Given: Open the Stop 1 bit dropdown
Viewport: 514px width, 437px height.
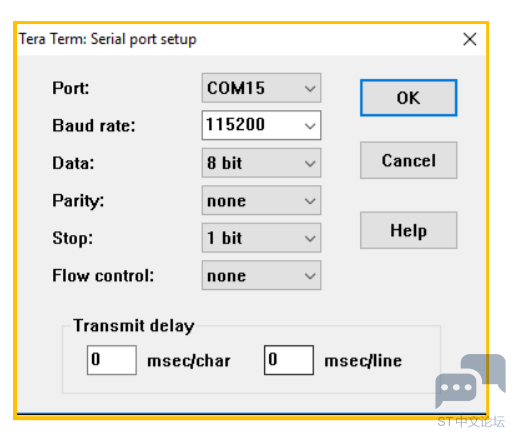Looking at the screenshot, I should point(261,238).
